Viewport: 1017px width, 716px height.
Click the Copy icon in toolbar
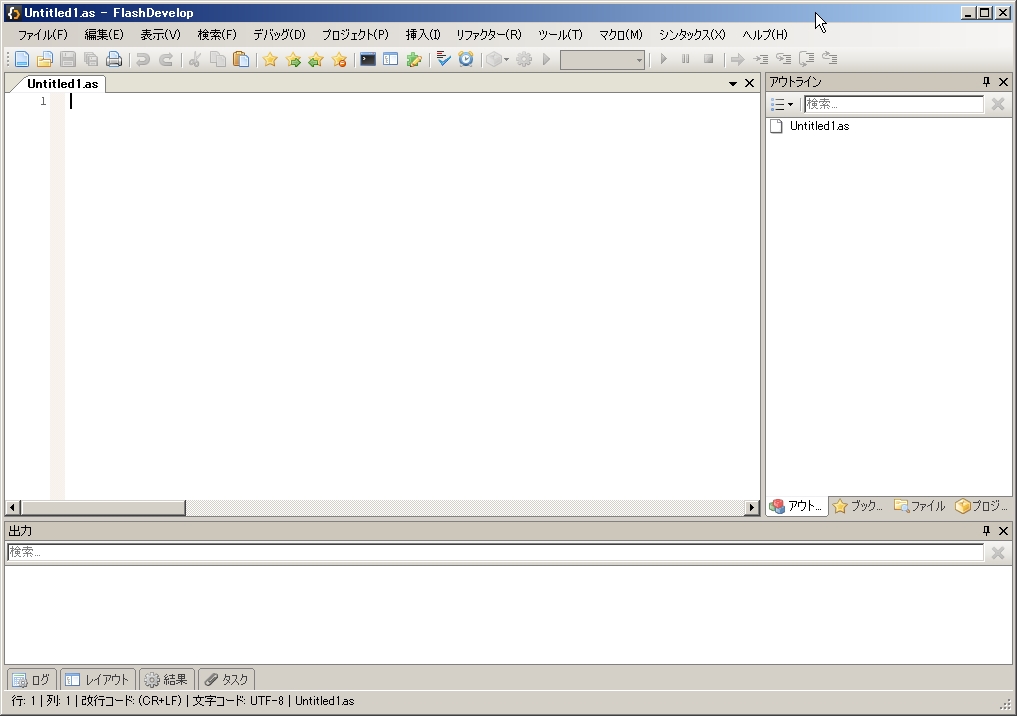tap(218, 60)
